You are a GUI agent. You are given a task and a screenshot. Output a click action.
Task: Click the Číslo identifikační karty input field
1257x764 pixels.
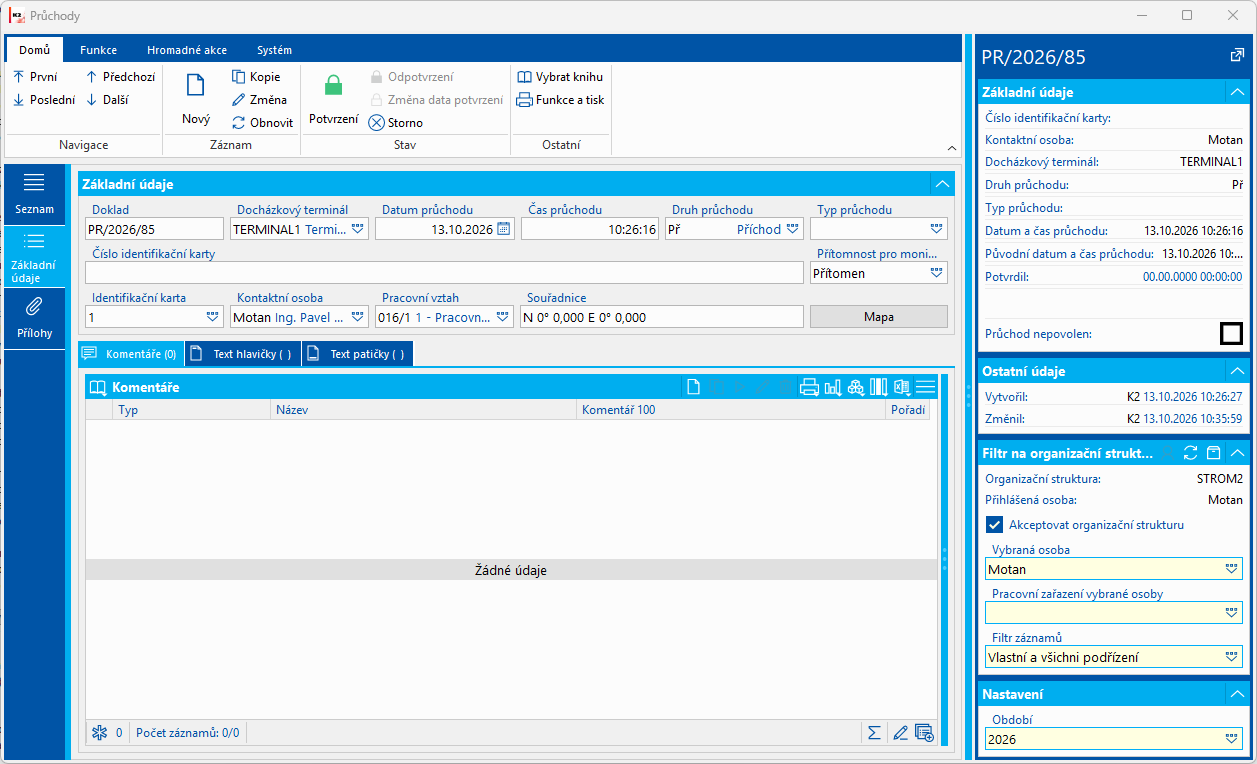[444, 273]
